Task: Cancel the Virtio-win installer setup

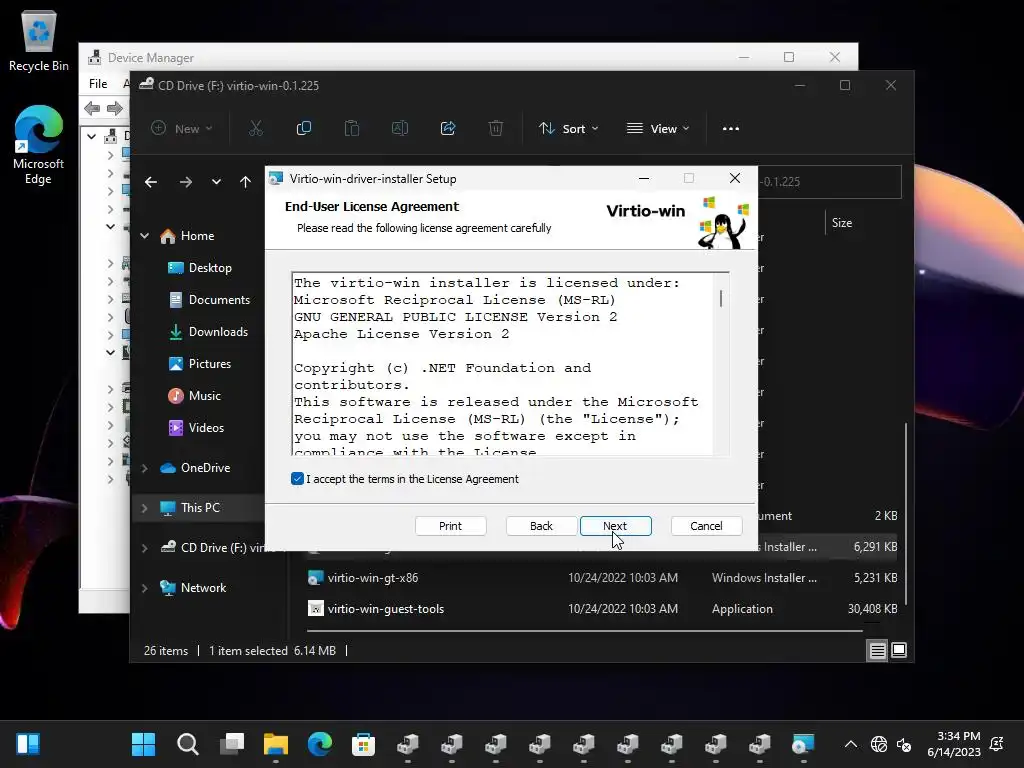Action: coord(706,526)
